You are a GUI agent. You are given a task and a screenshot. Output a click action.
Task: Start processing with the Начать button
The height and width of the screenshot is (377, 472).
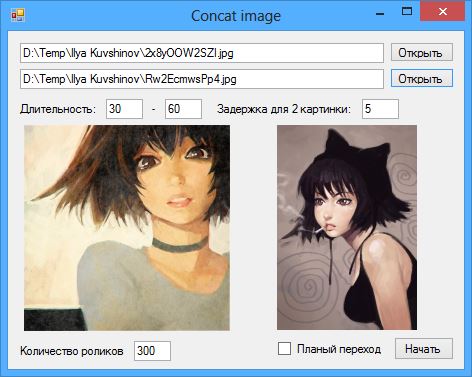(424, 349)
